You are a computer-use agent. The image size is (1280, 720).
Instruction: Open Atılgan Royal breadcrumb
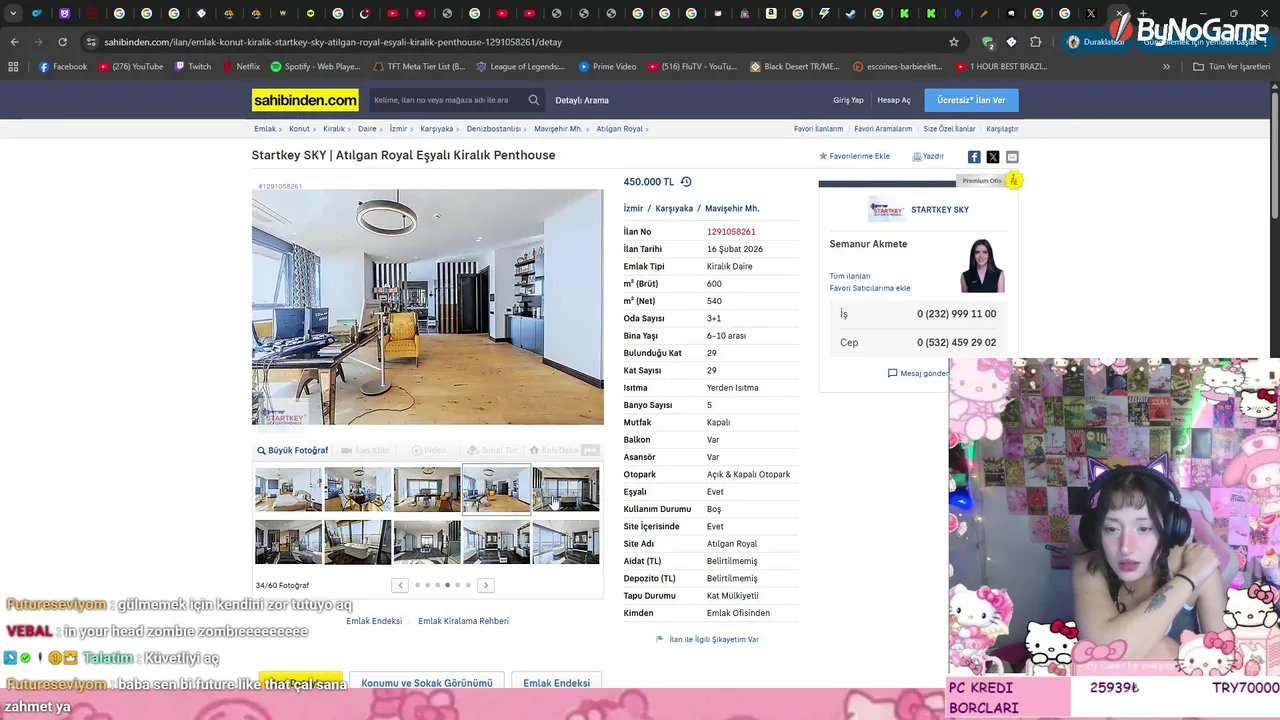coord(619,129)
